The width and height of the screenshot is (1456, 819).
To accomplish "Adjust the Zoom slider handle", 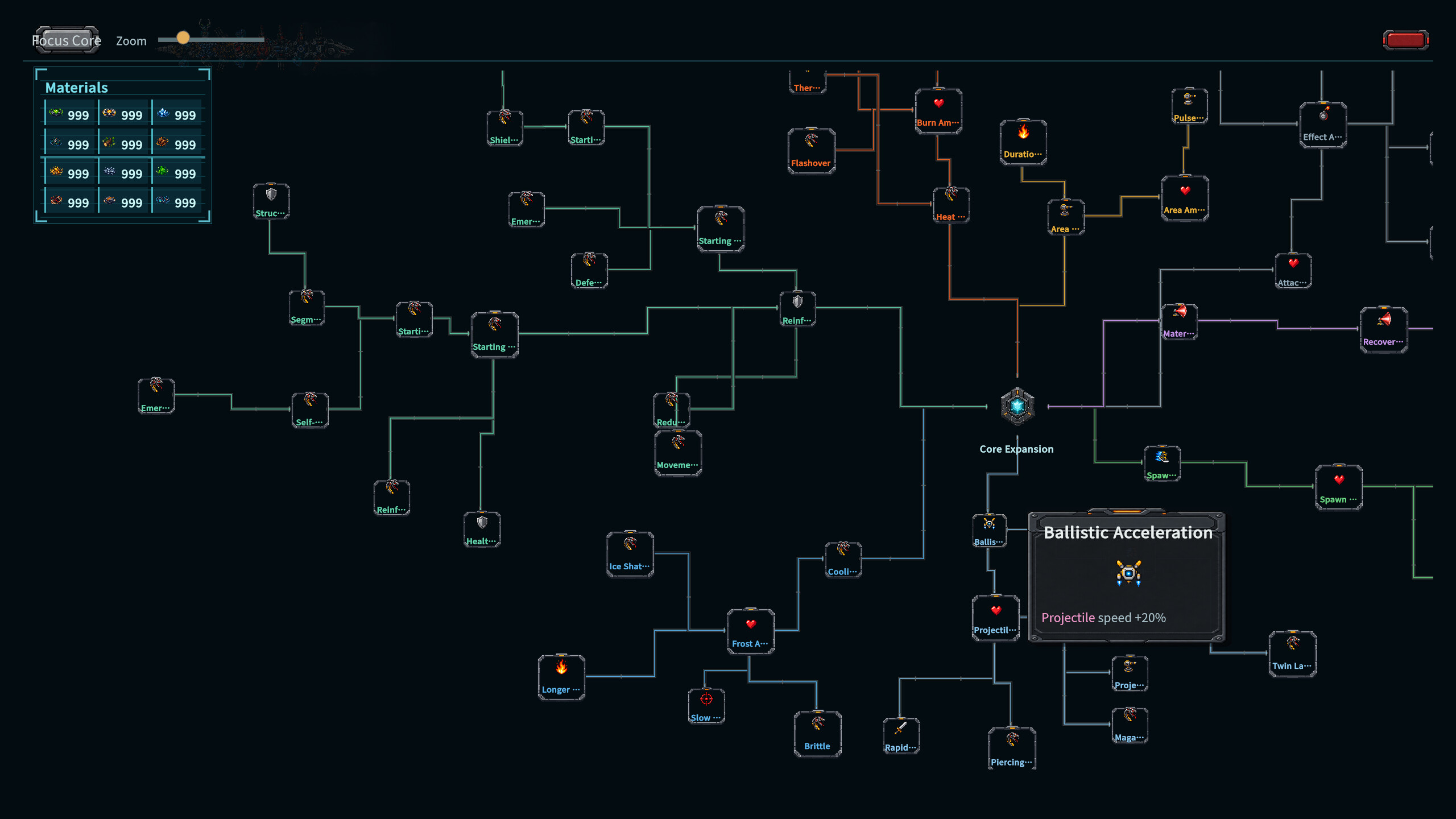I will 183,38.
